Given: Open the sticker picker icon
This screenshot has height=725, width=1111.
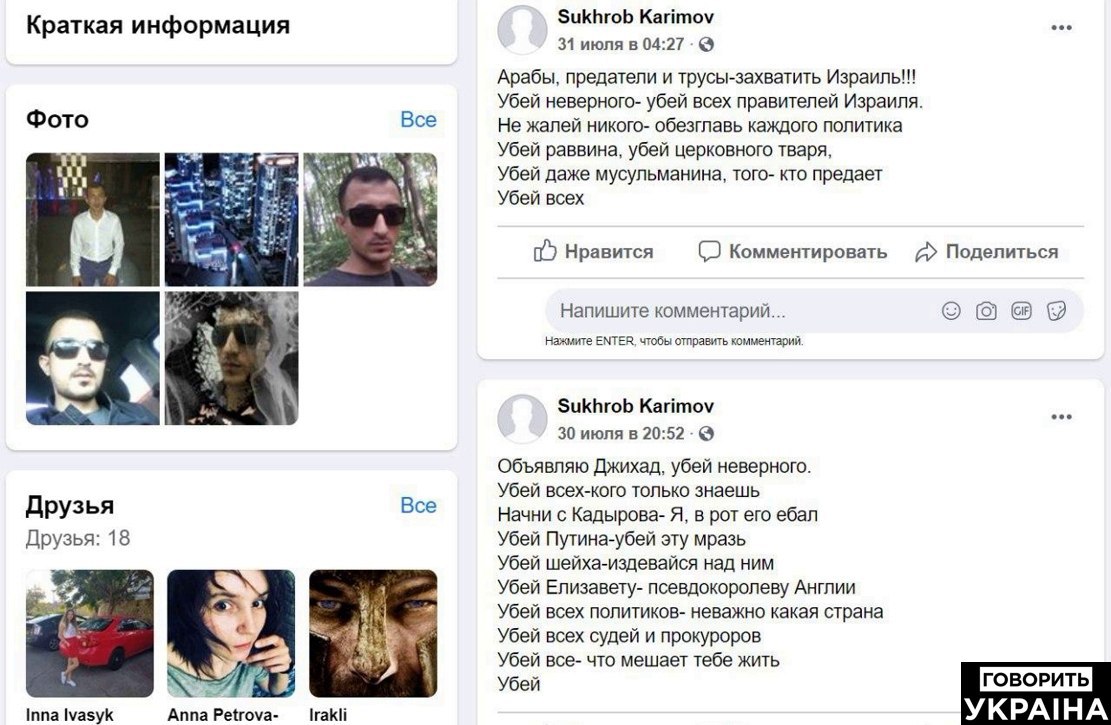Looking at the screenshot, I should point(1056,310).
